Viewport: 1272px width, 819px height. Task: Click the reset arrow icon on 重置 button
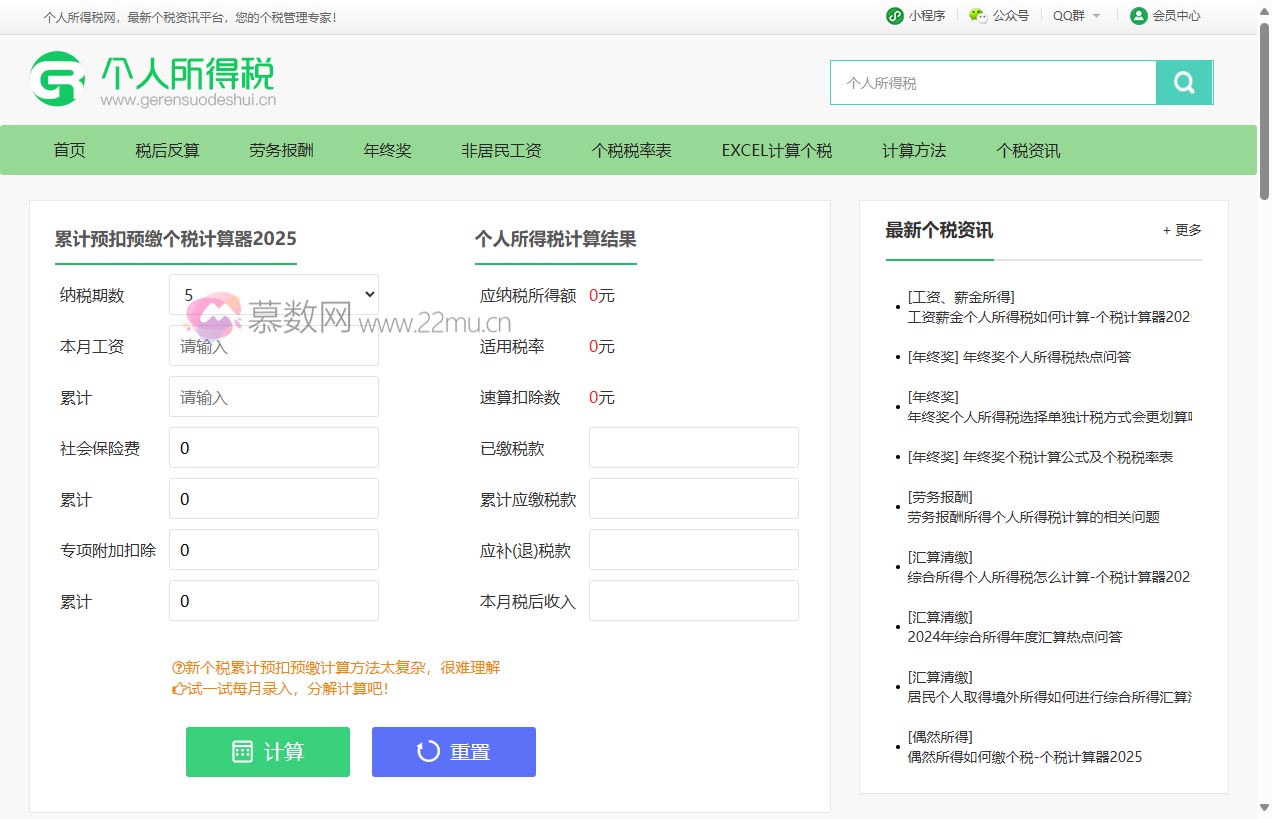pyautogui.click(x=428, y=751)
